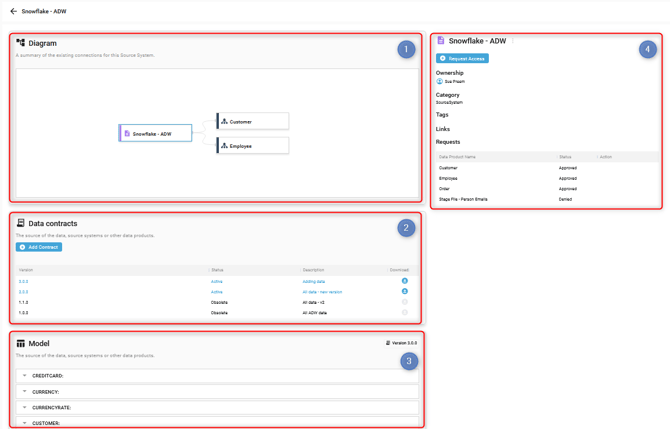670x429 pixels.
Task: Click the Model section table icon
Action: click(x=21, y=344)
